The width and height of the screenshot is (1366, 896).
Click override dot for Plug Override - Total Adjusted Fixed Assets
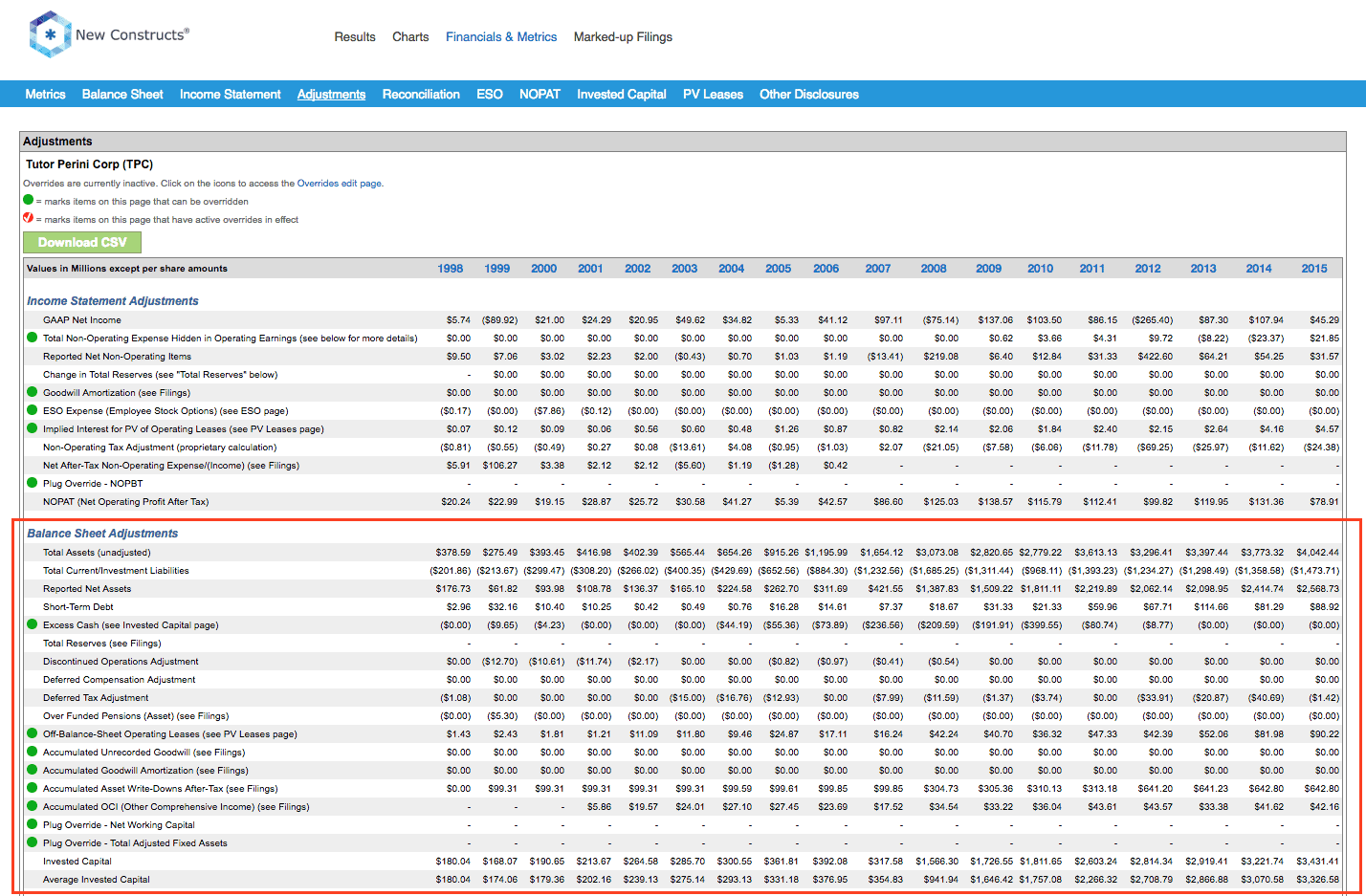32,842
